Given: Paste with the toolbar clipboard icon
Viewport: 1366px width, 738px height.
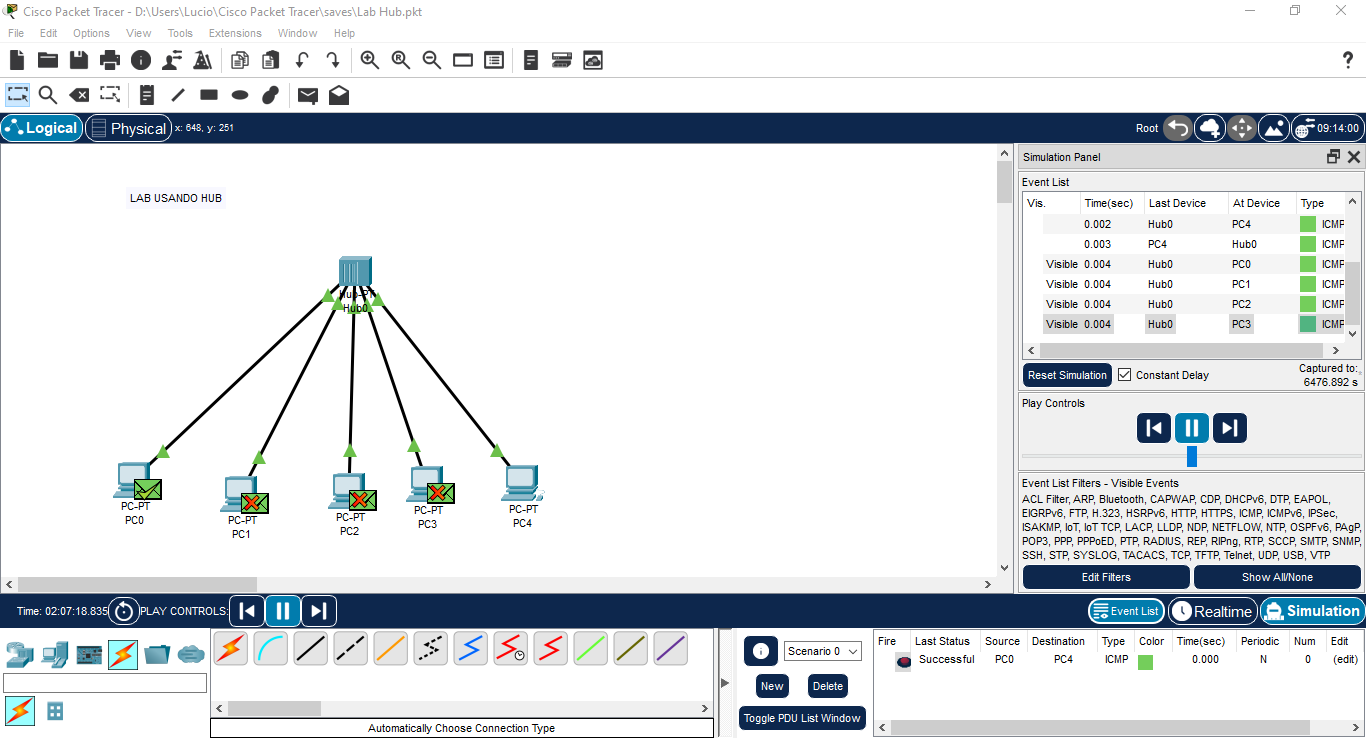Looking at the screenshot, I should coord(270,60).
